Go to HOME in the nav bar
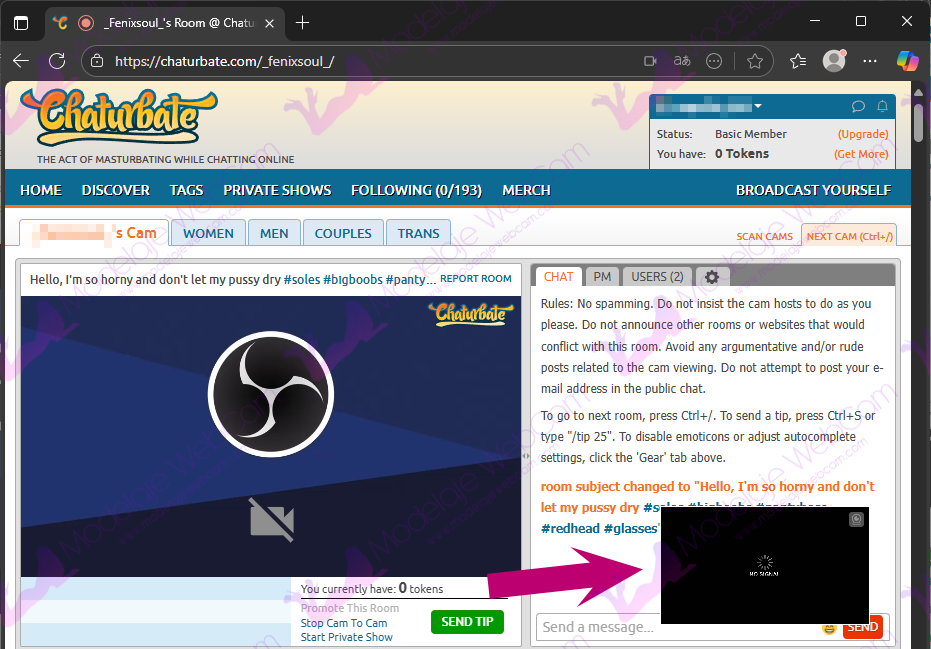Image resolution: width=931 pixels, height=649 pixels. 41,190
